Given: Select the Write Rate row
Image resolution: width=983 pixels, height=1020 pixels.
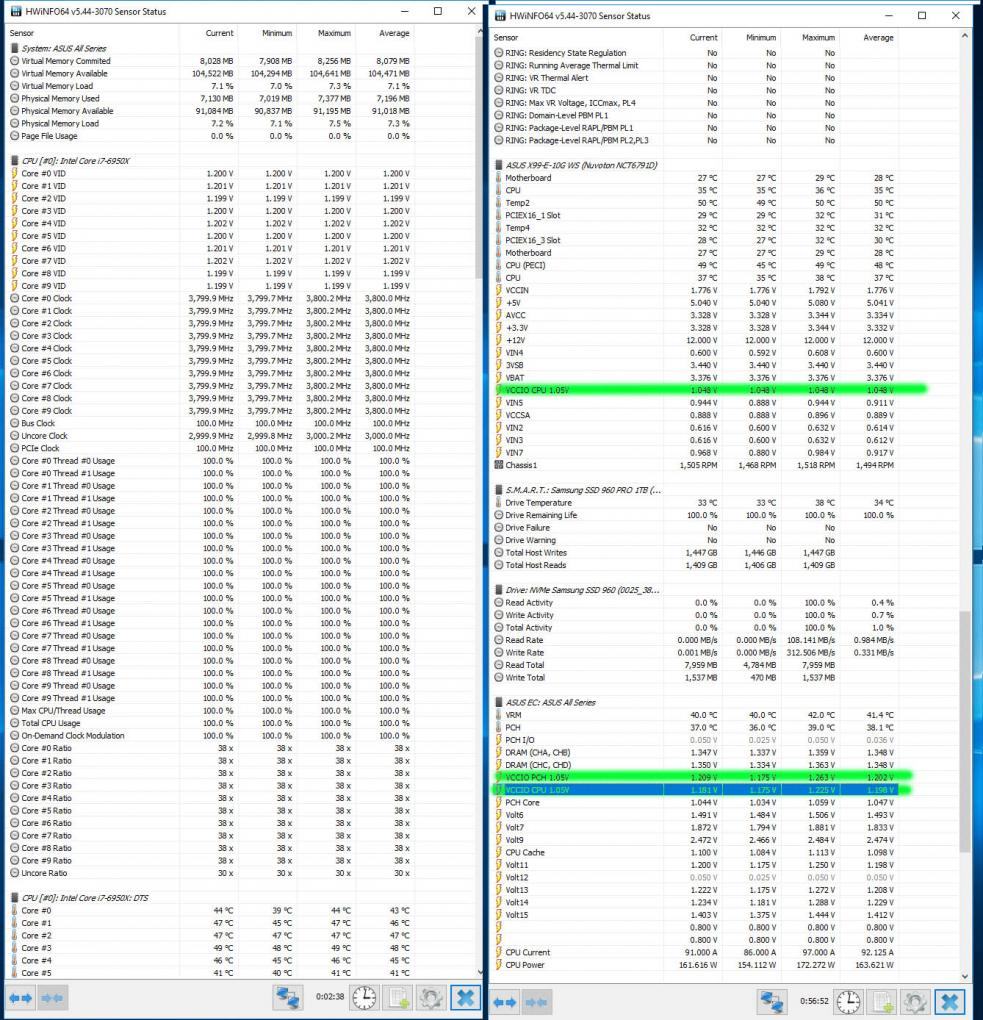Looking at the screenshot, I should coord(695,652).
